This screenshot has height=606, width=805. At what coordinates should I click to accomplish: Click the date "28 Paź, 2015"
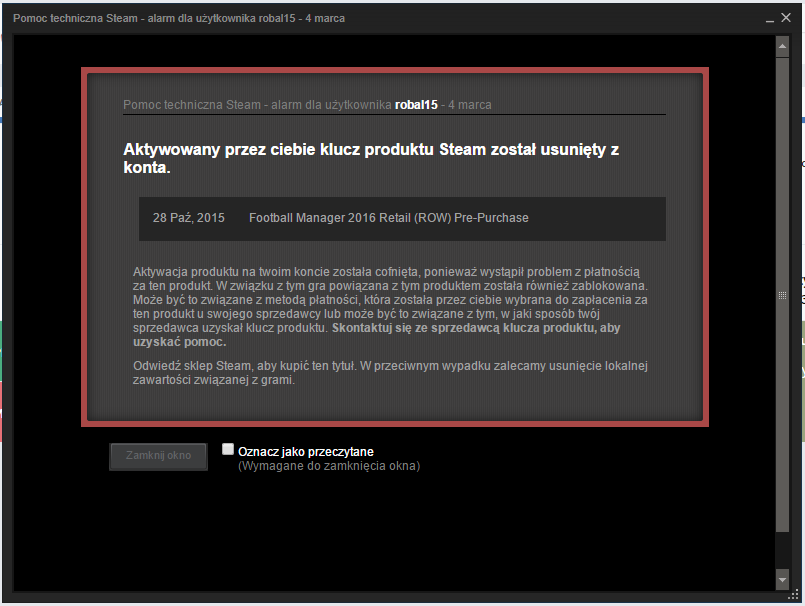[x=188, y=218]
